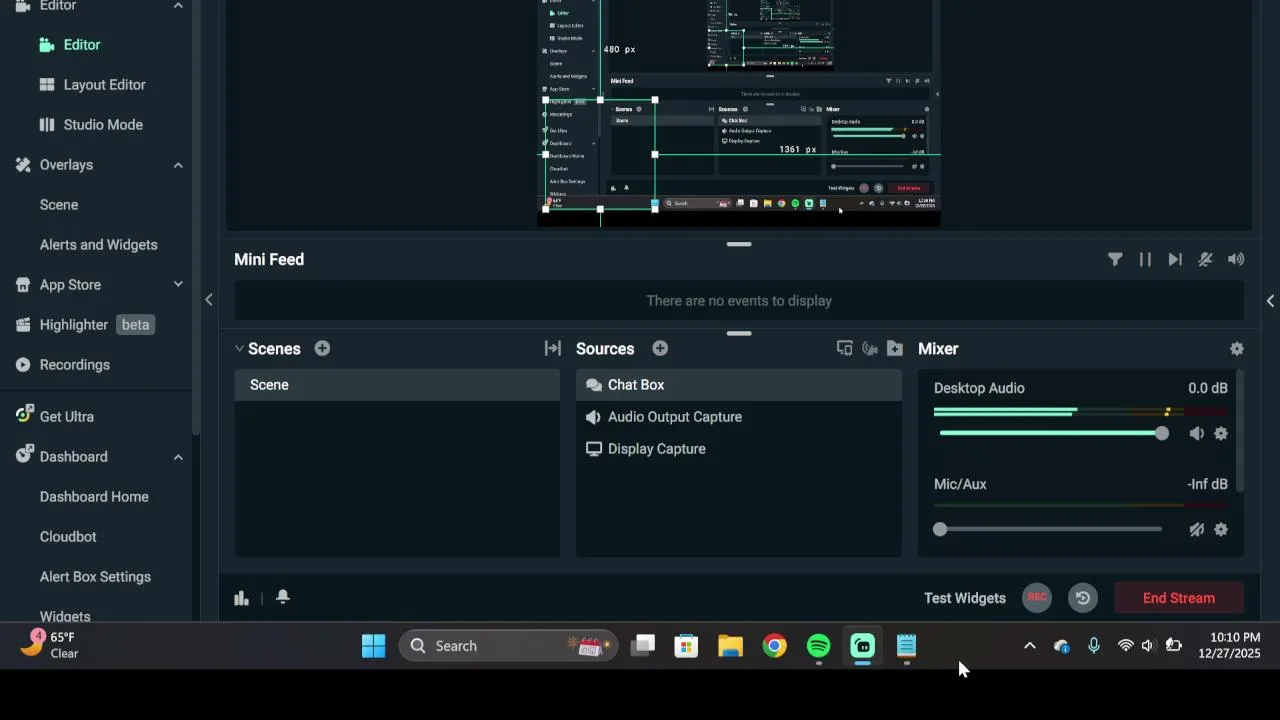This screenshot has width=1280, height=720.
Task: Open File Explorer from the taskbar
Action: (x=731, y=646)
